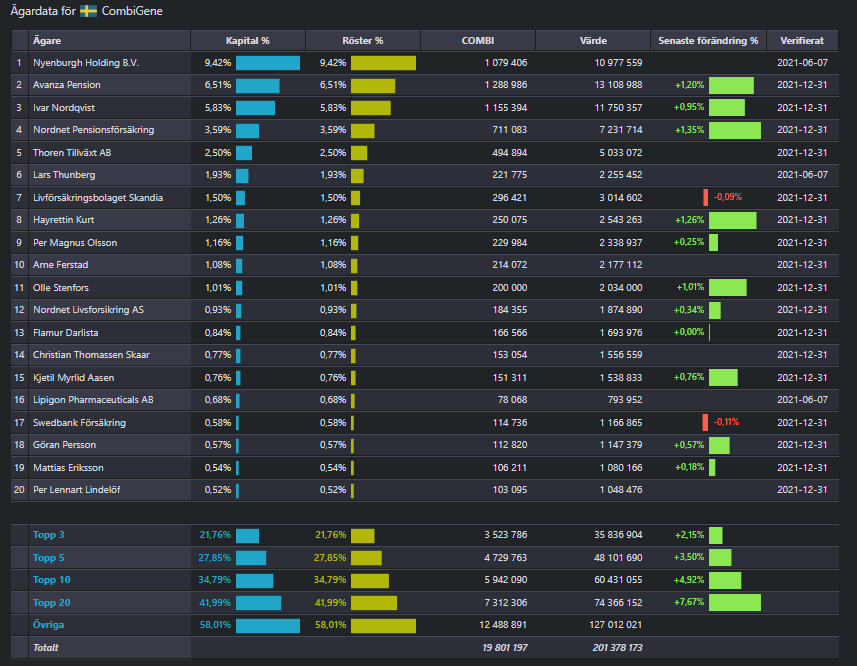This screenshot has height=666, width=857.
Task: Click the green change bar for Nordnet Pensionsförsäkring
Action: click(x=735, y=130)
